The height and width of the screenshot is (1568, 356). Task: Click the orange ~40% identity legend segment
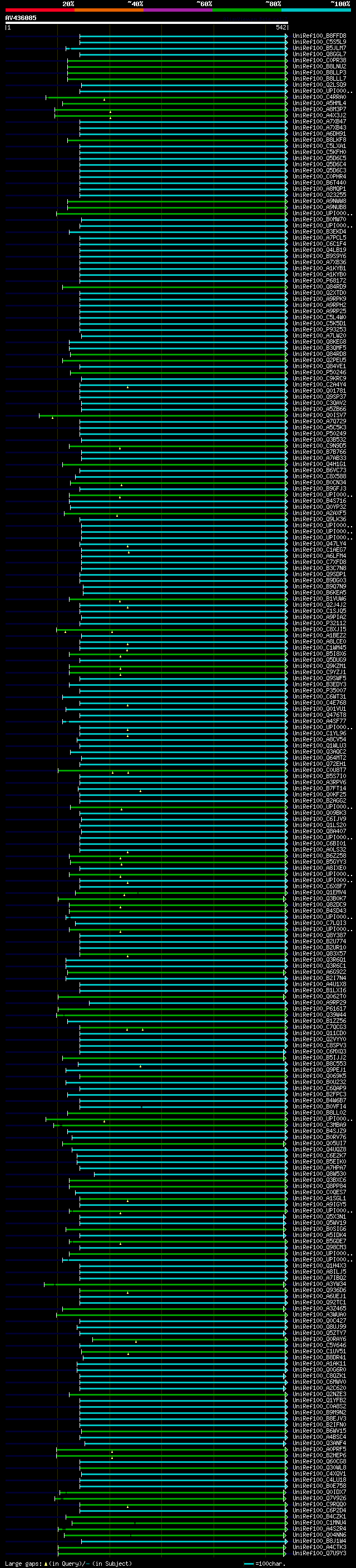[109, 10]
